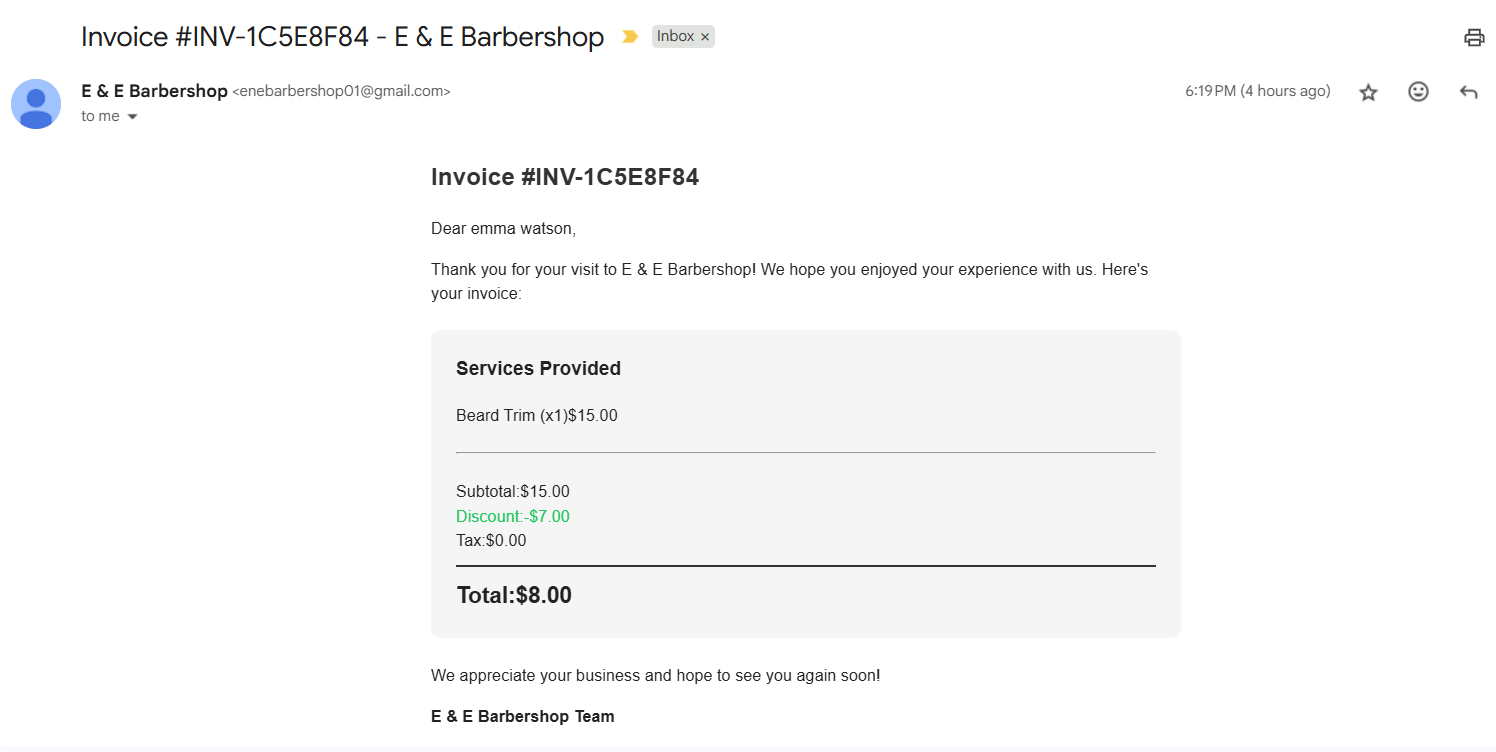Toggle the yellow importance marker
Screen dimensions: 1496x752
click(x=630, y=37)
